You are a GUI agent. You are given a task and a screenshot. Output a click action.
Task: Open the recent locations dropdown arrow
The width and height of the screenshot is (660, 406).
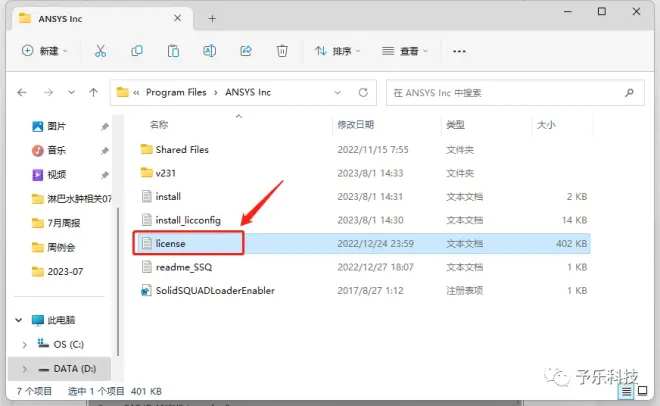[x=72, y=92]
